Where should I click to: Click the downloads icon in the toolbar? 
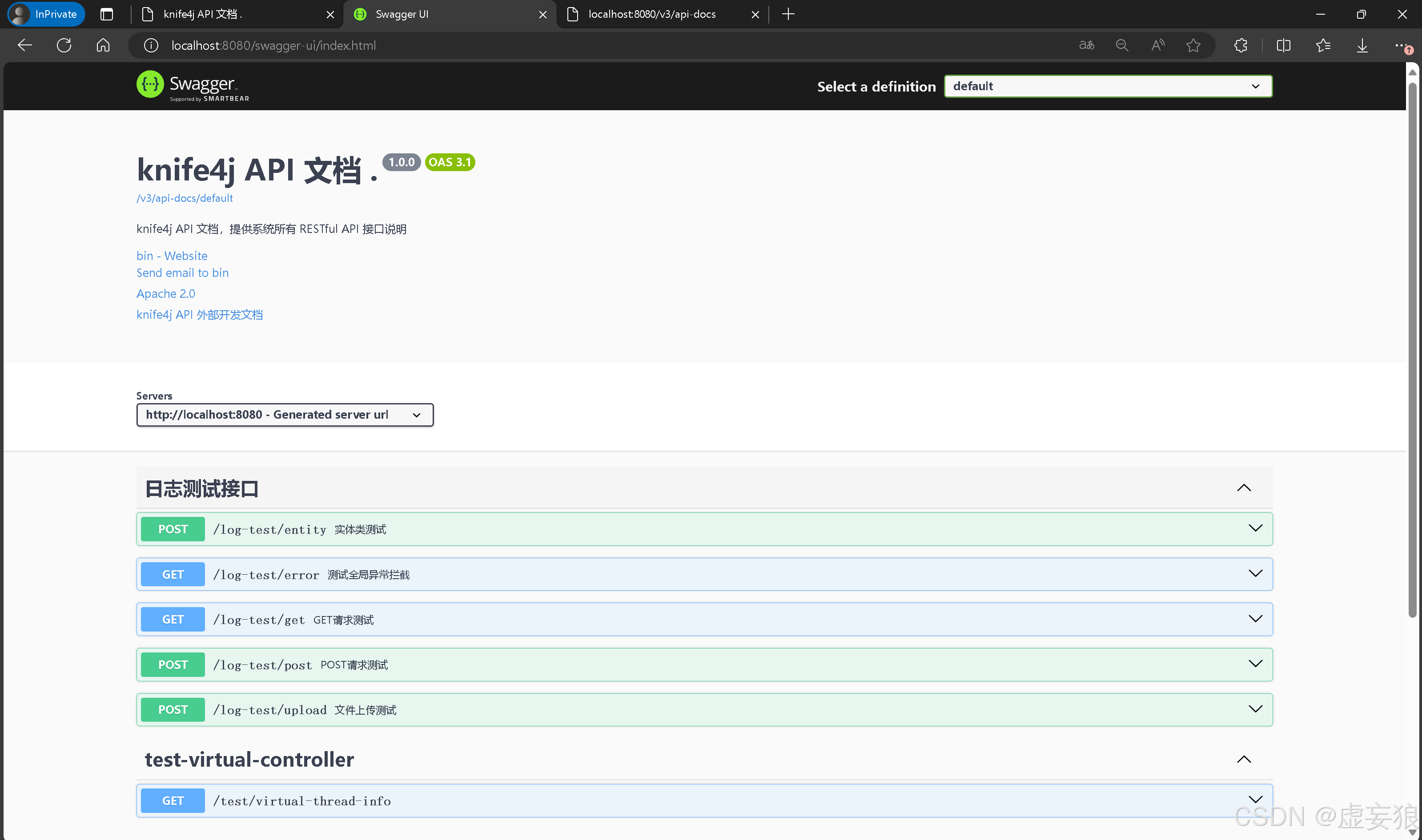pos(1362,45)
